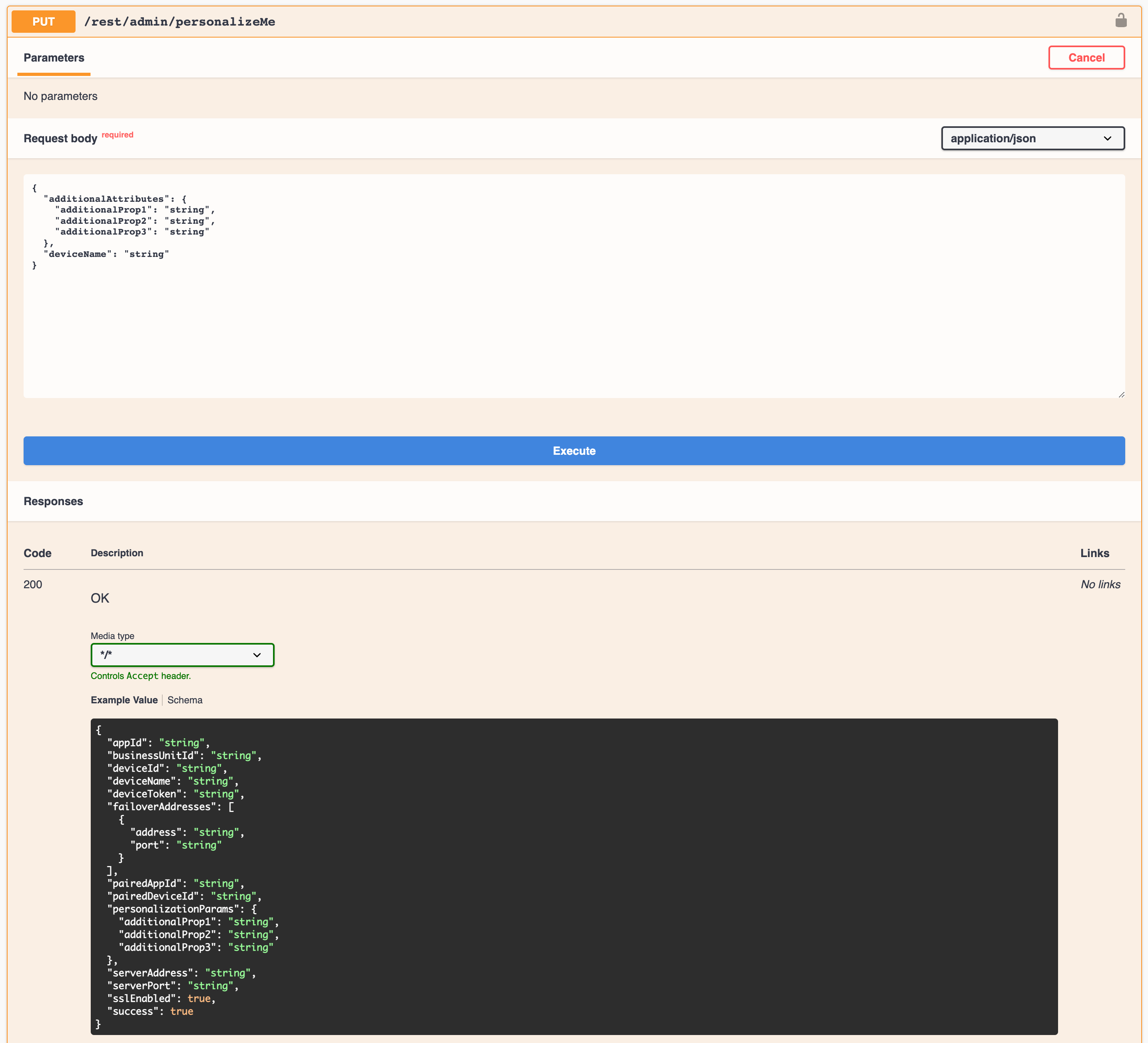The image size is (1148, 1043).
Task: Click the blue Execute button
Action: 574,450
